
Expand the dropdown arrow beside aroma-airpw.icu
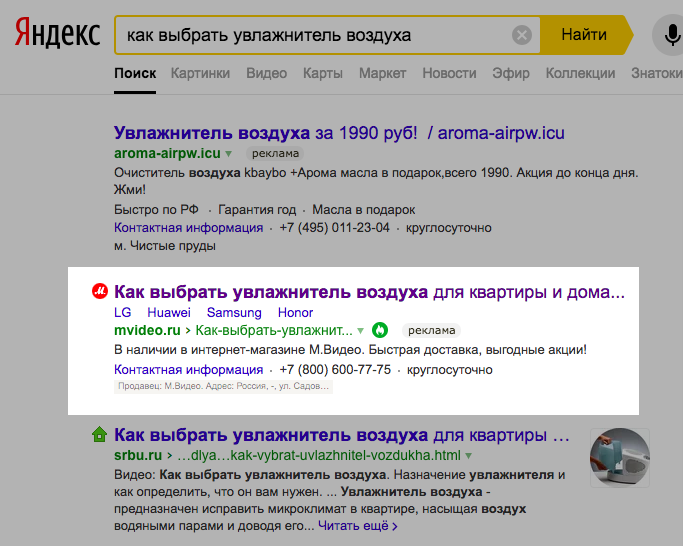229,154
